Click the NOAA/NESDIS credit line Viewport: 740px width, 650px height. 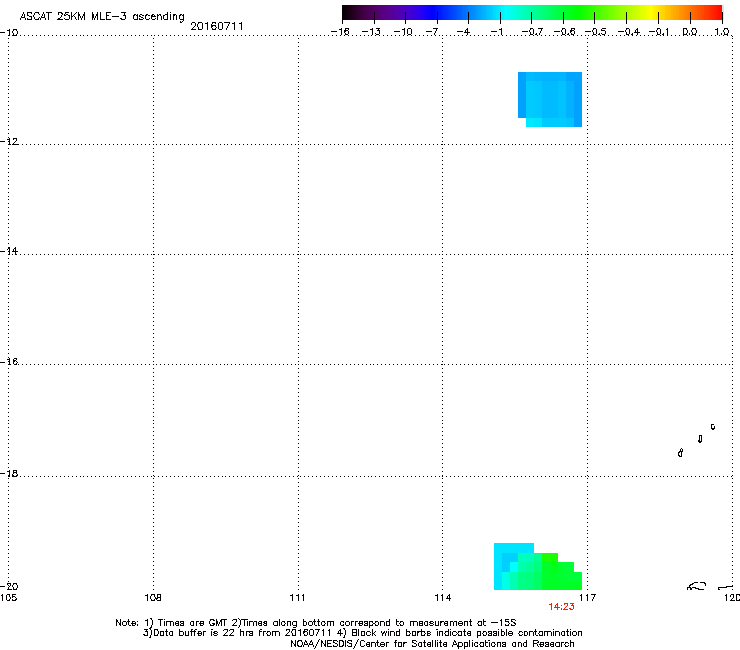point(432,644)
